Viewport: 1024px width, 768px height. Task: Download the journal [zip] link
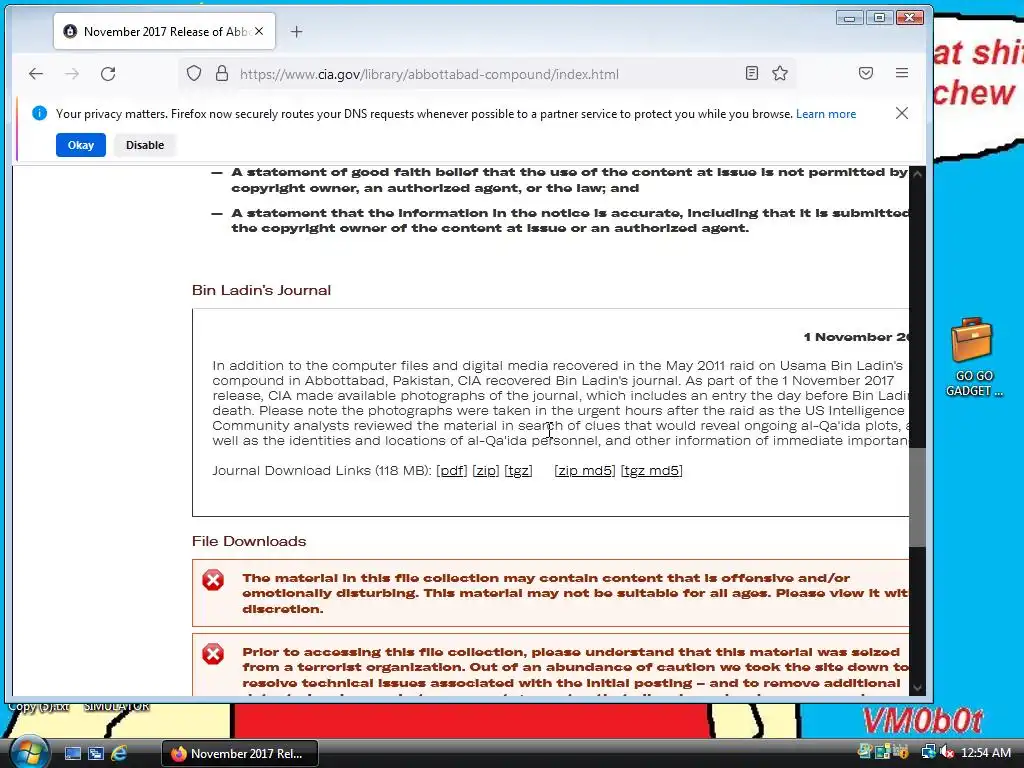point(486,471)
